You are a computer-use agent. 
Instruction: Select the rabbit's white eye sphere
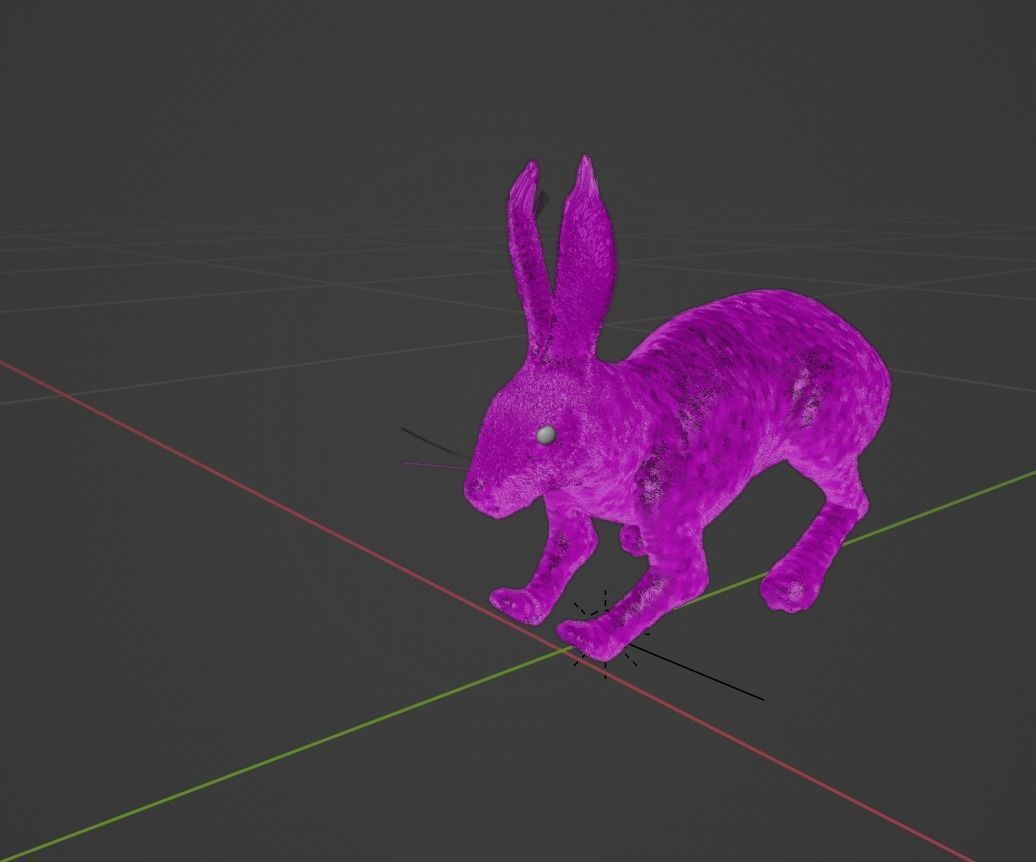[x=546, y=434]
